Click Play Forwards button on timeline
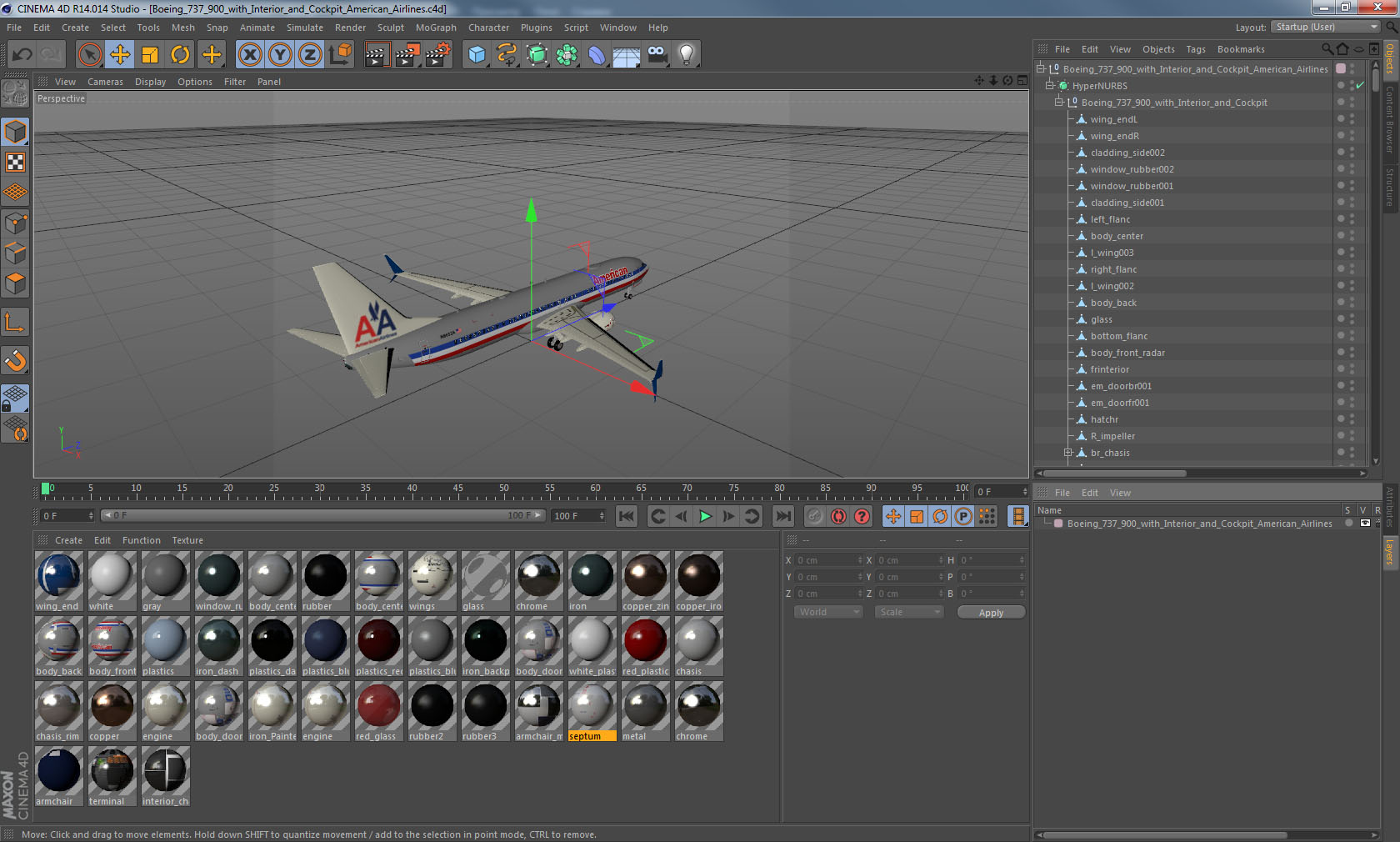 (705, 516)
